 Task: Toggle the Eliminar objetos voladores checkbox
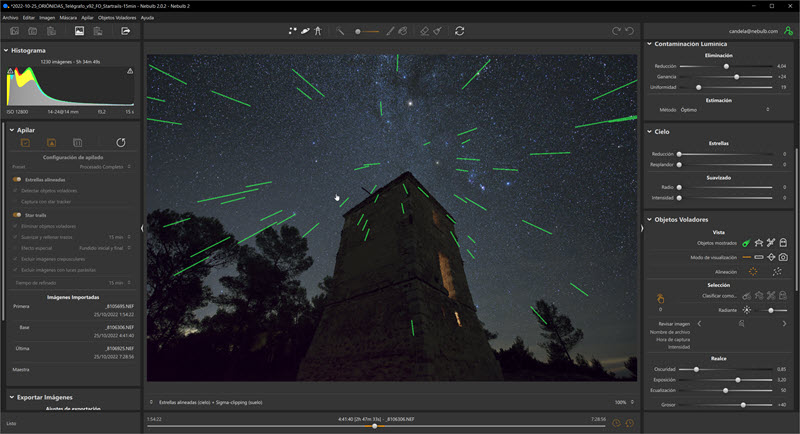15,226
